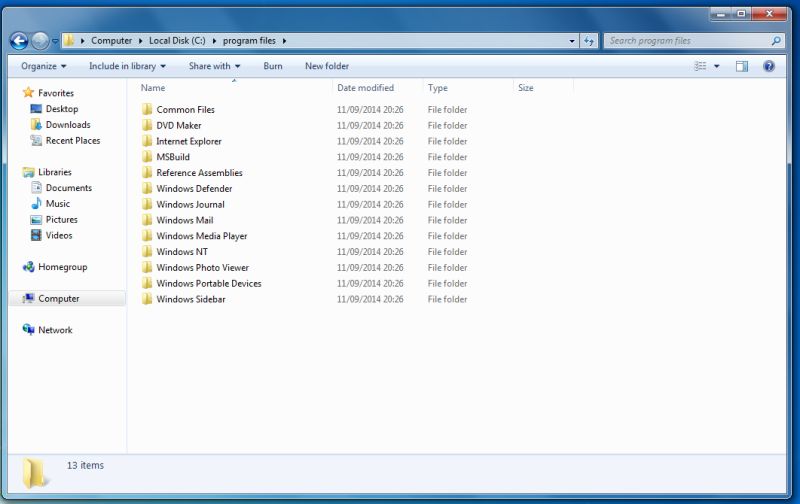This screenshot has height=504, width=800.
Task: Refresh the program files folder view
Action: click(589, 41)
